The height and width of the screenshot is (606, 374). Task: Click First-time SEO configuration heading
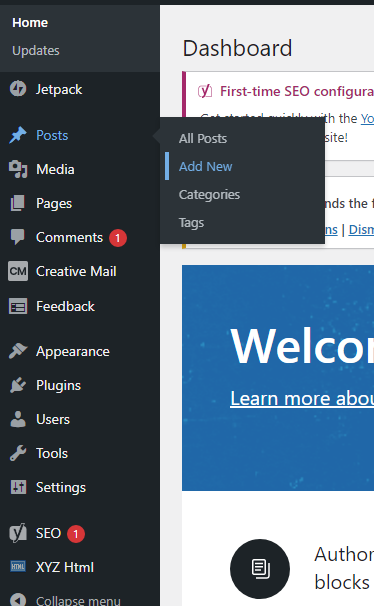297,91
